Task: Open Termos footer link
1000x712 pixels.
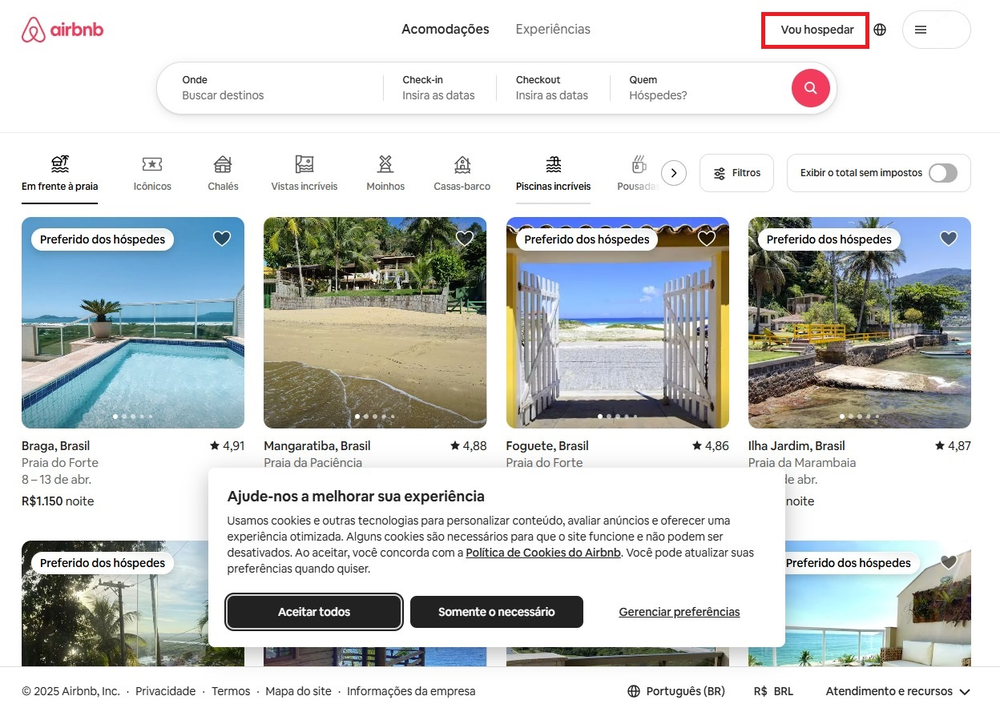Action: (x=231, y=691)
